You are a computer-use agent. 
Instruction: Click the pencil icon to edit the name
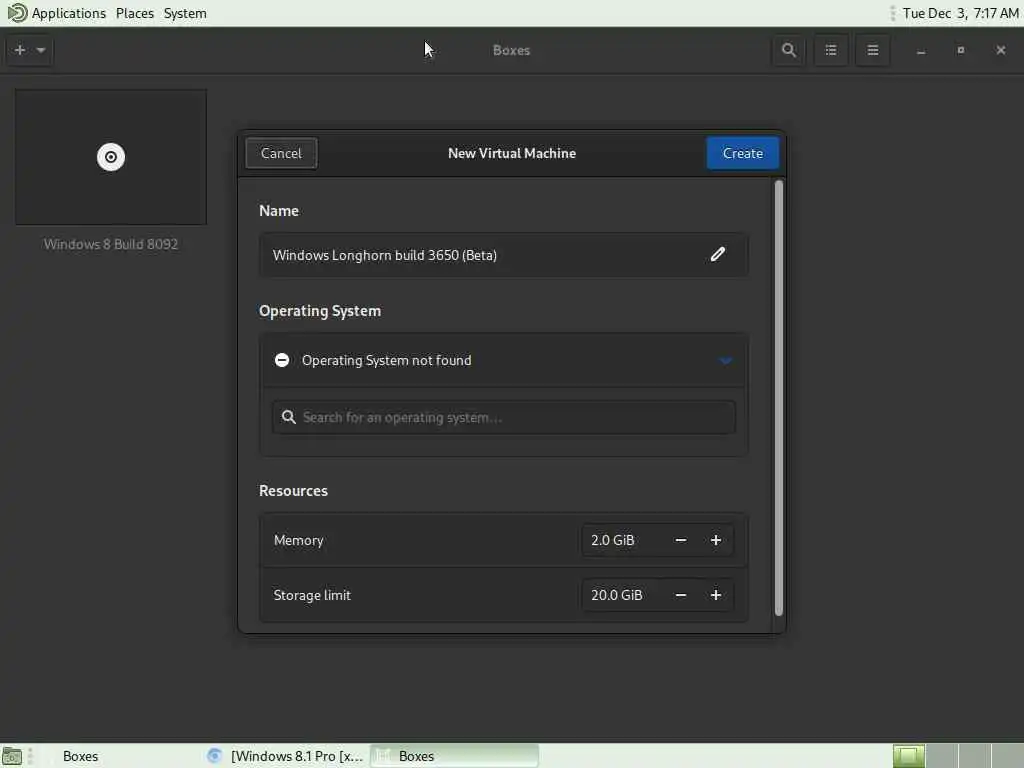[x=718, y=254]
